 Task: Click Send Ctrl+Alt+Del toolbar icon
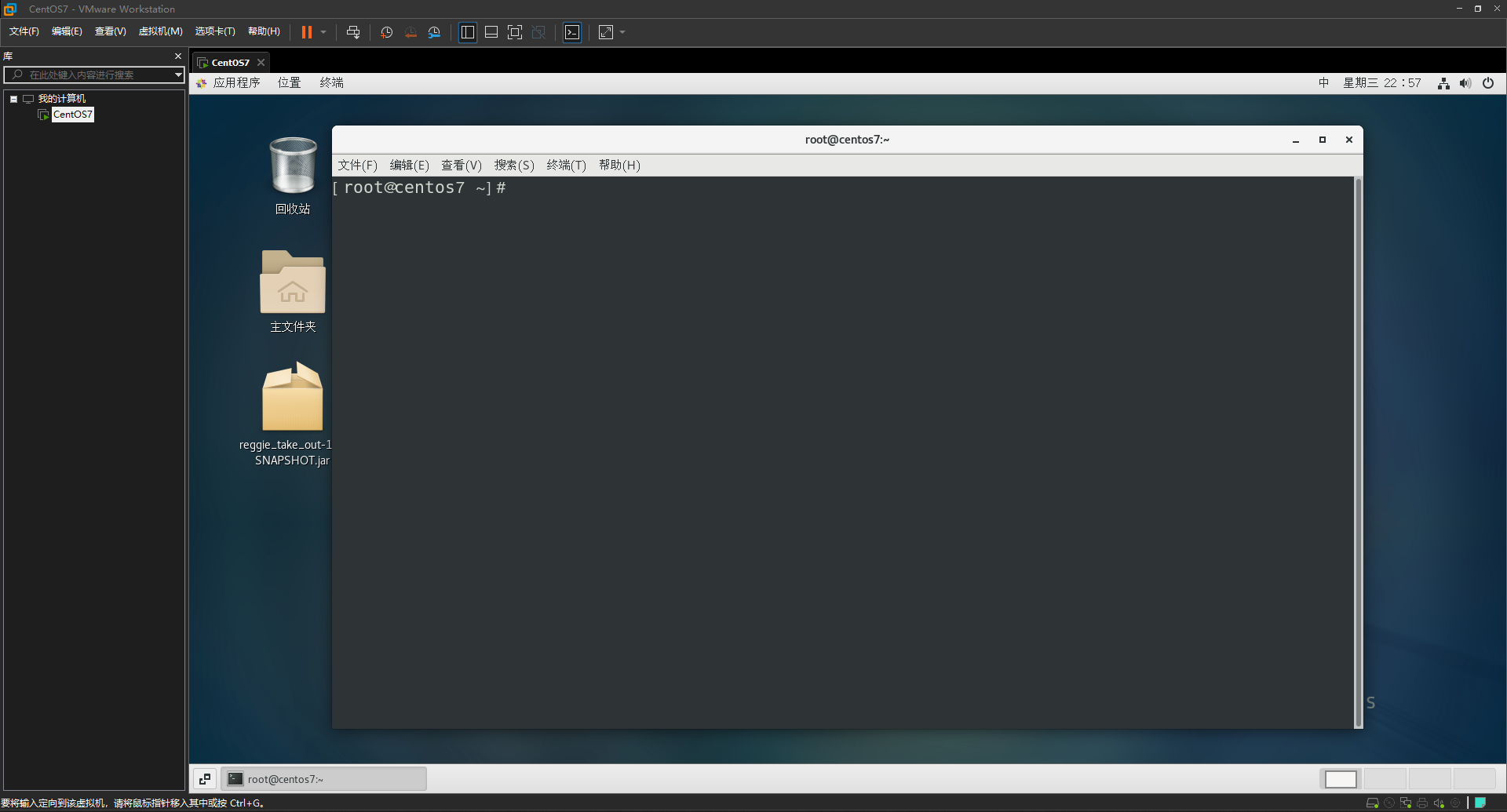point(353,32)
